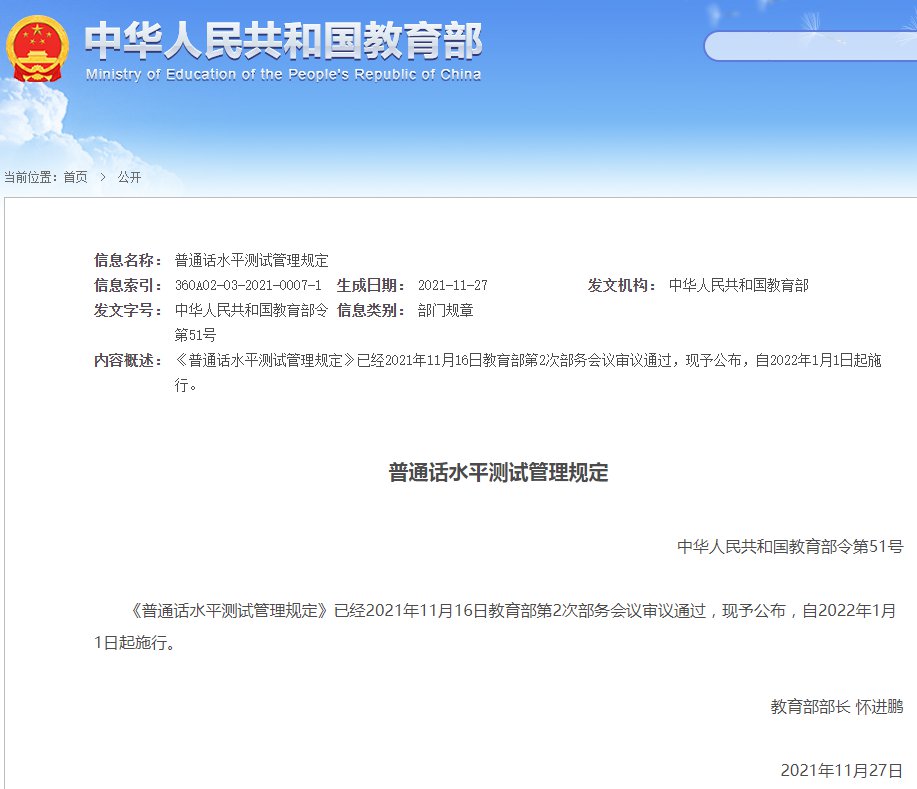Open the 首页 breadcrumb link
917x789 pixels.
click(x=75, y=177)
